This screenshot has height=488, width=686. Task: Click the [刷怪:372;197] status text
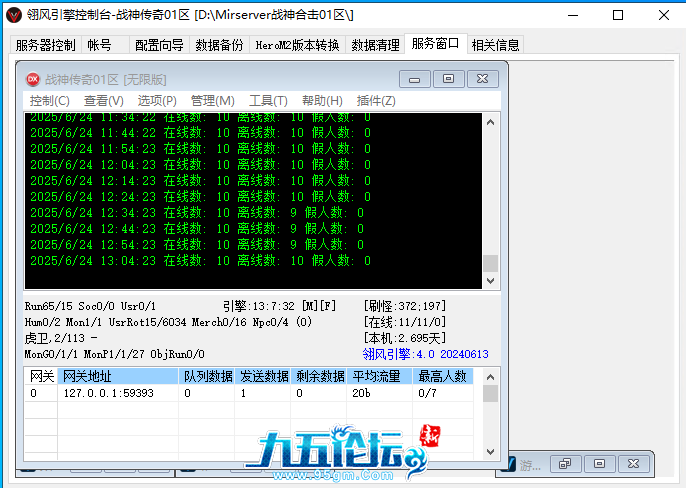(405, 306)
